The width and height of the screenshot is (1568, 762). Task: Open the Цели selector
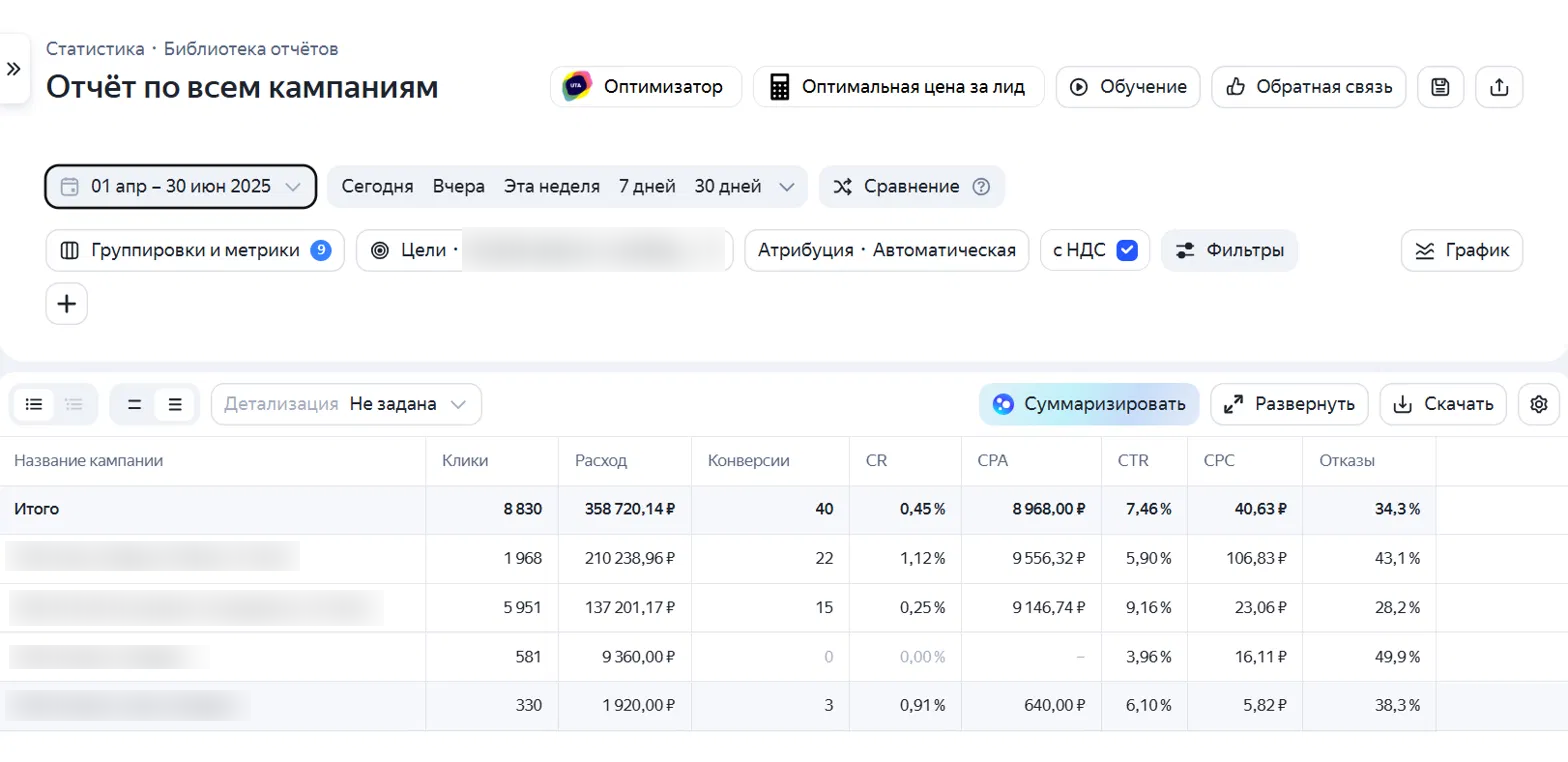[x=545, y=250]
